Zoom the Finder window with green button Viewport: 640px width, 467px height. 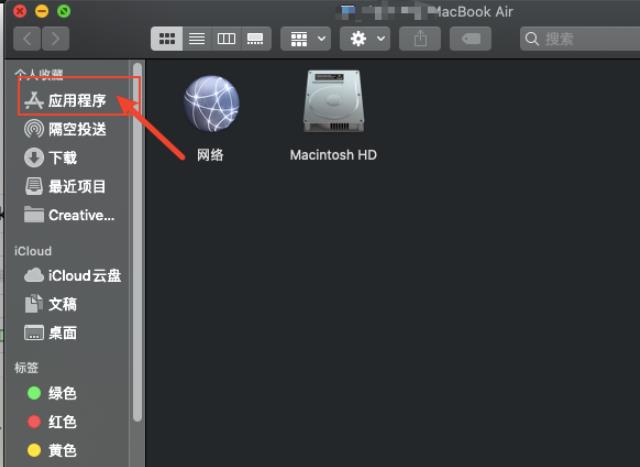[x=64, y=11]
